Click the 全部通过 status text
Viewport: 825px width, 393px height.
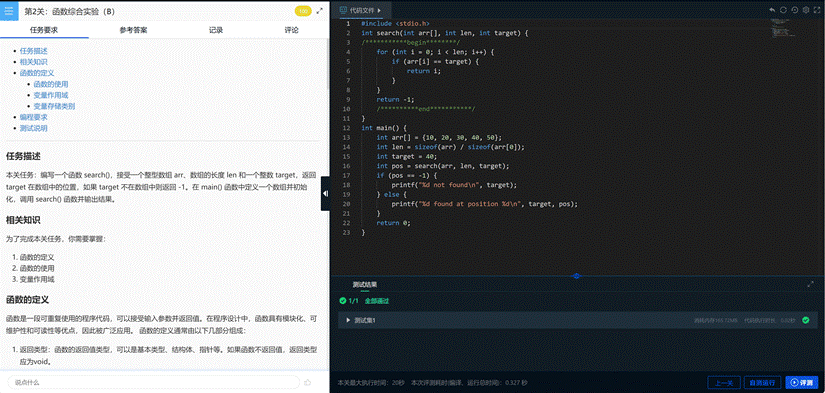tap(377, 301)
